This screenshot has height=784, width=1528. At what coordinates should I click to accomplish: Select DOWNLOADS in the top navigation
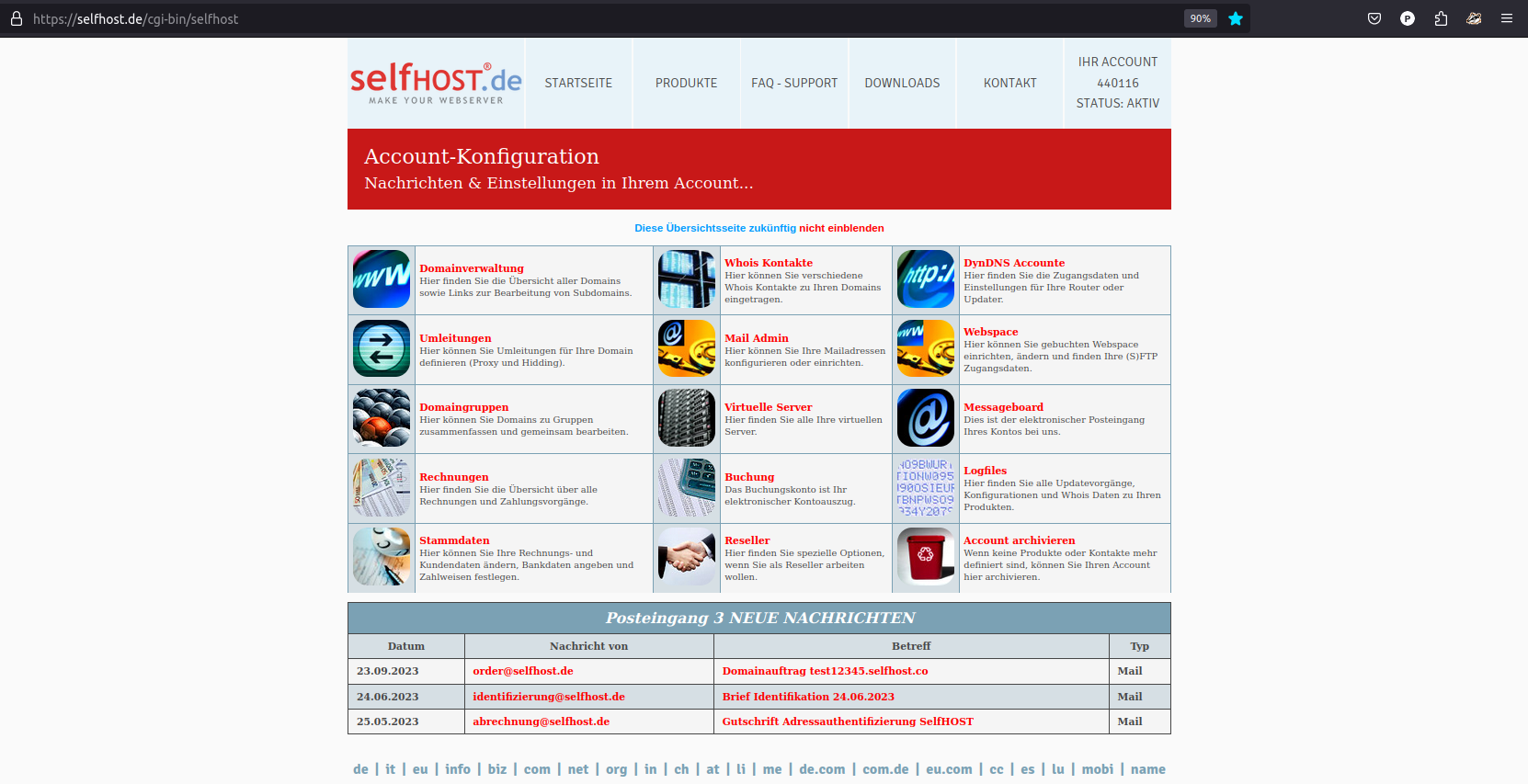coord(902,83)
